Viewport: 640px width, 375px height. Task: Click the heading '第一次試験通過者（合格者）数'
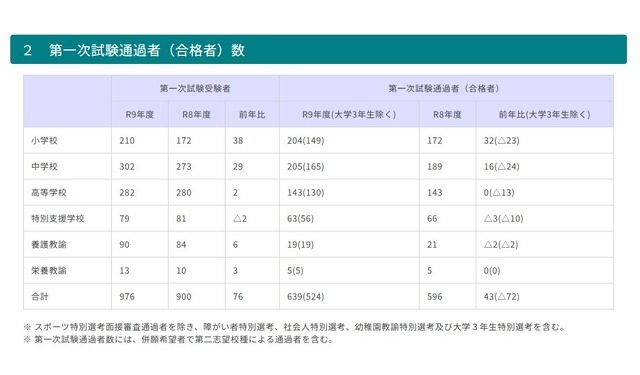pos(147,50)
